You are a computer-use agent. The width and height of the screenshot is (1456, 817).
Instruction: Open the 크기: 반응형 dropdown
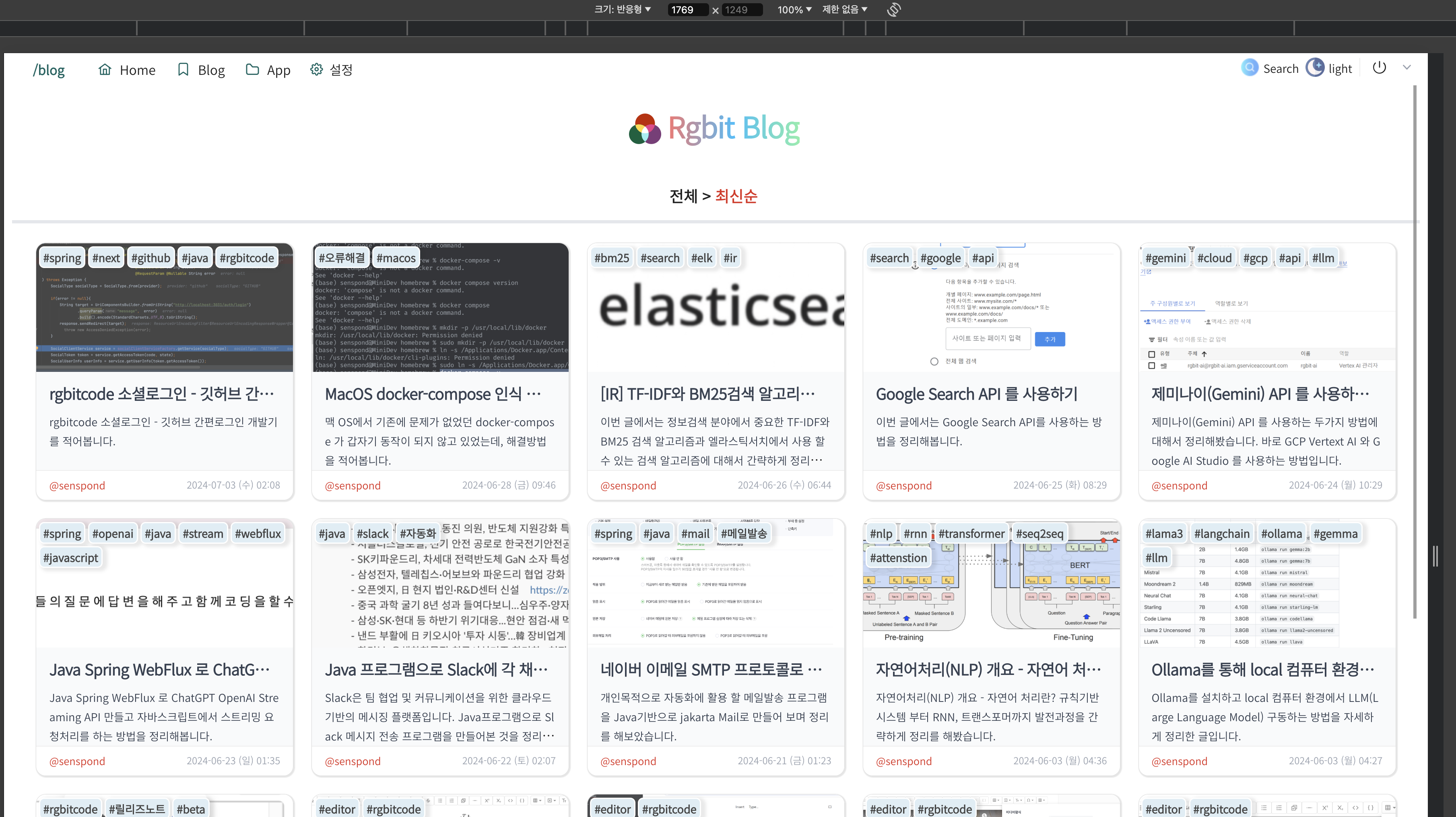pos(622,9)
